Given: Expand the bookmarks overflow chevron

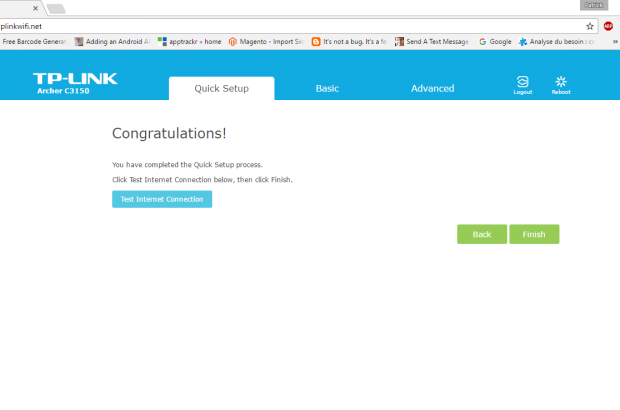Looking at the screenshot, I should click(613, 42).
